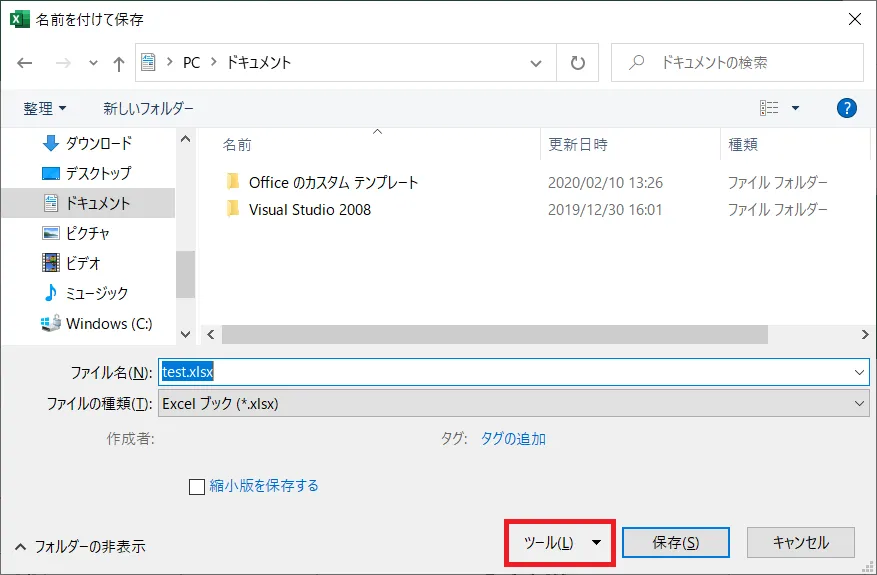Viewport: 877px width, 575px height.
Task: Click the ピクチャ image icon
Action: (x=51, y=233)
